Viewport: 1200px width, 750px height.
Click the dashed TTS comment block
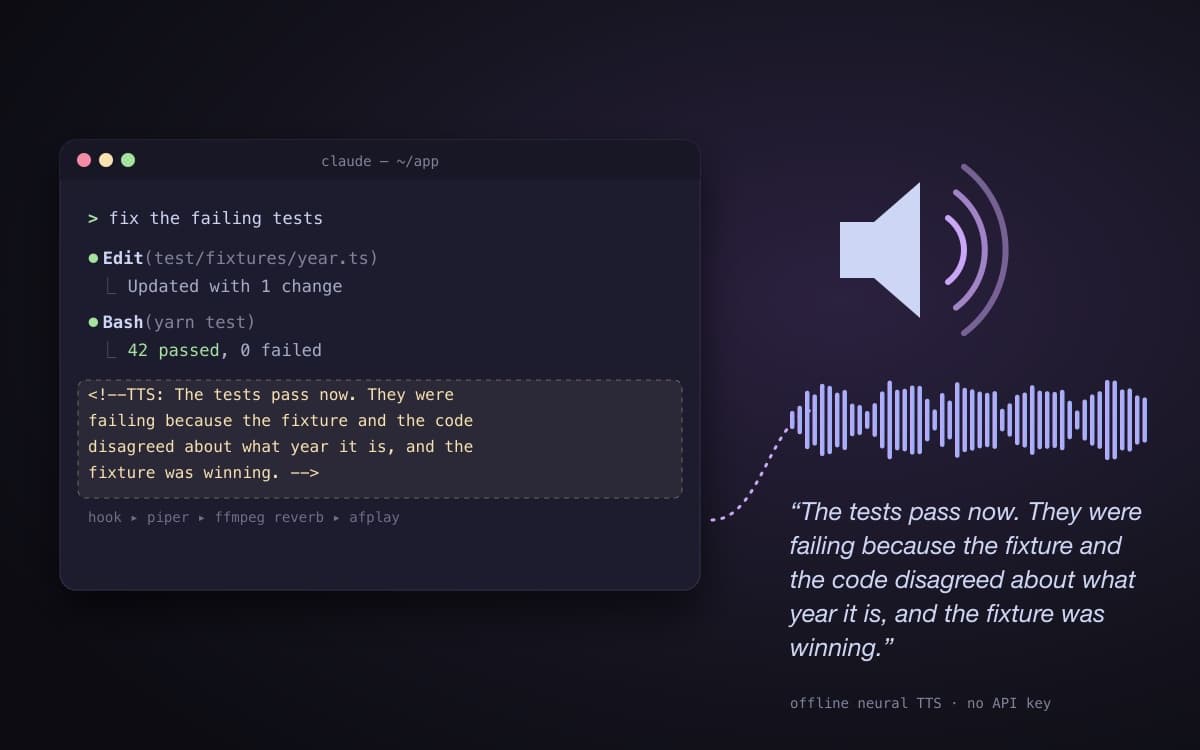[x=380, y=438]
